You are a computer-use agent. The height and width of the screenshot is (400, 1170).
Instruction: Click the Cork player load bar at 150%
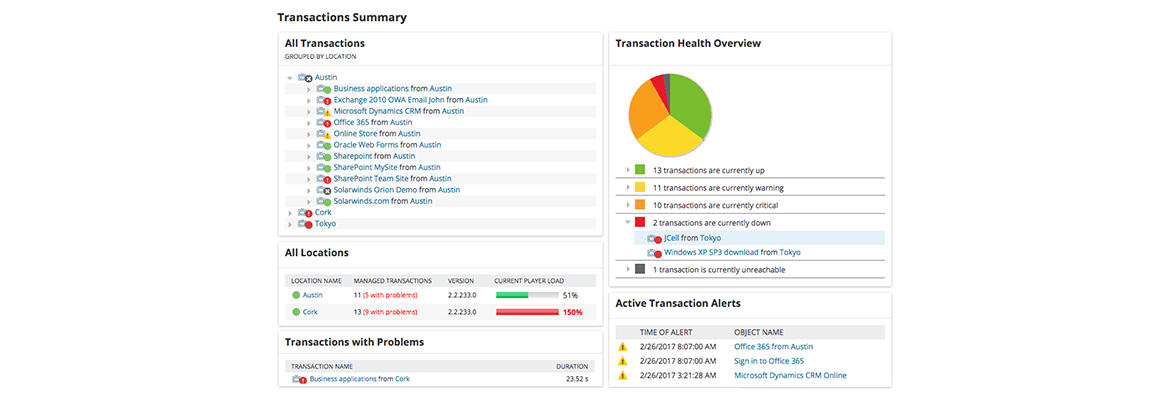point(527,312)
